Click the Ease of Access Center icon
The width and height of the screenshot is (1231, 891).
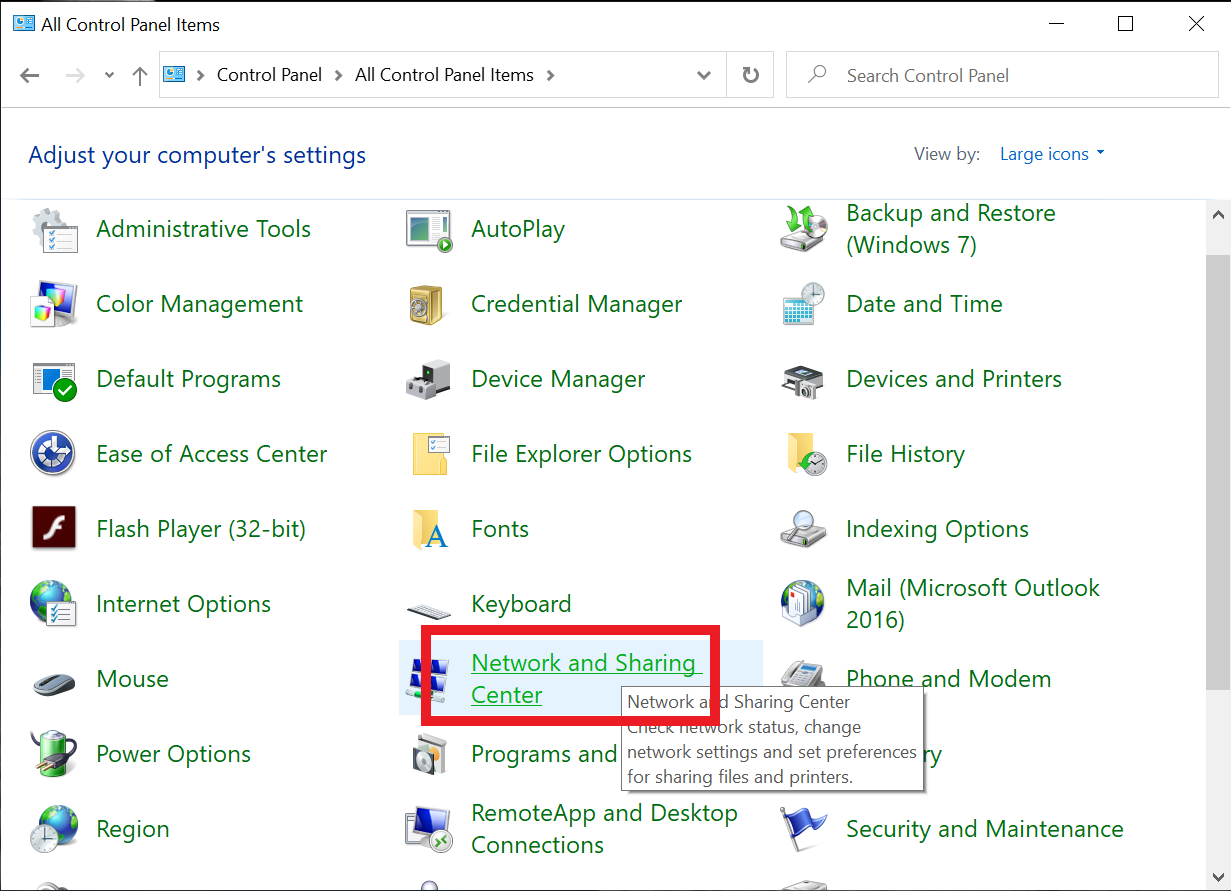click(54, 454)
